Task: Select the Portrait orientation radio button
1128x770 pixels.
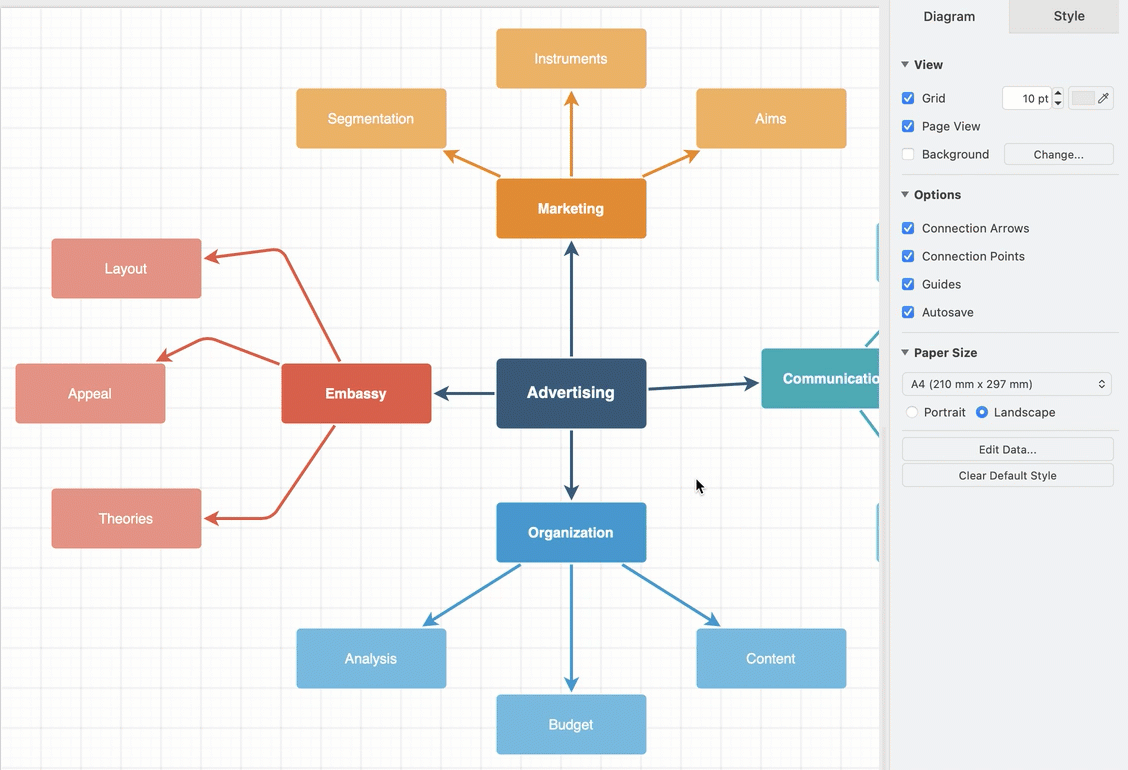Action: click(x=911, y=412)
